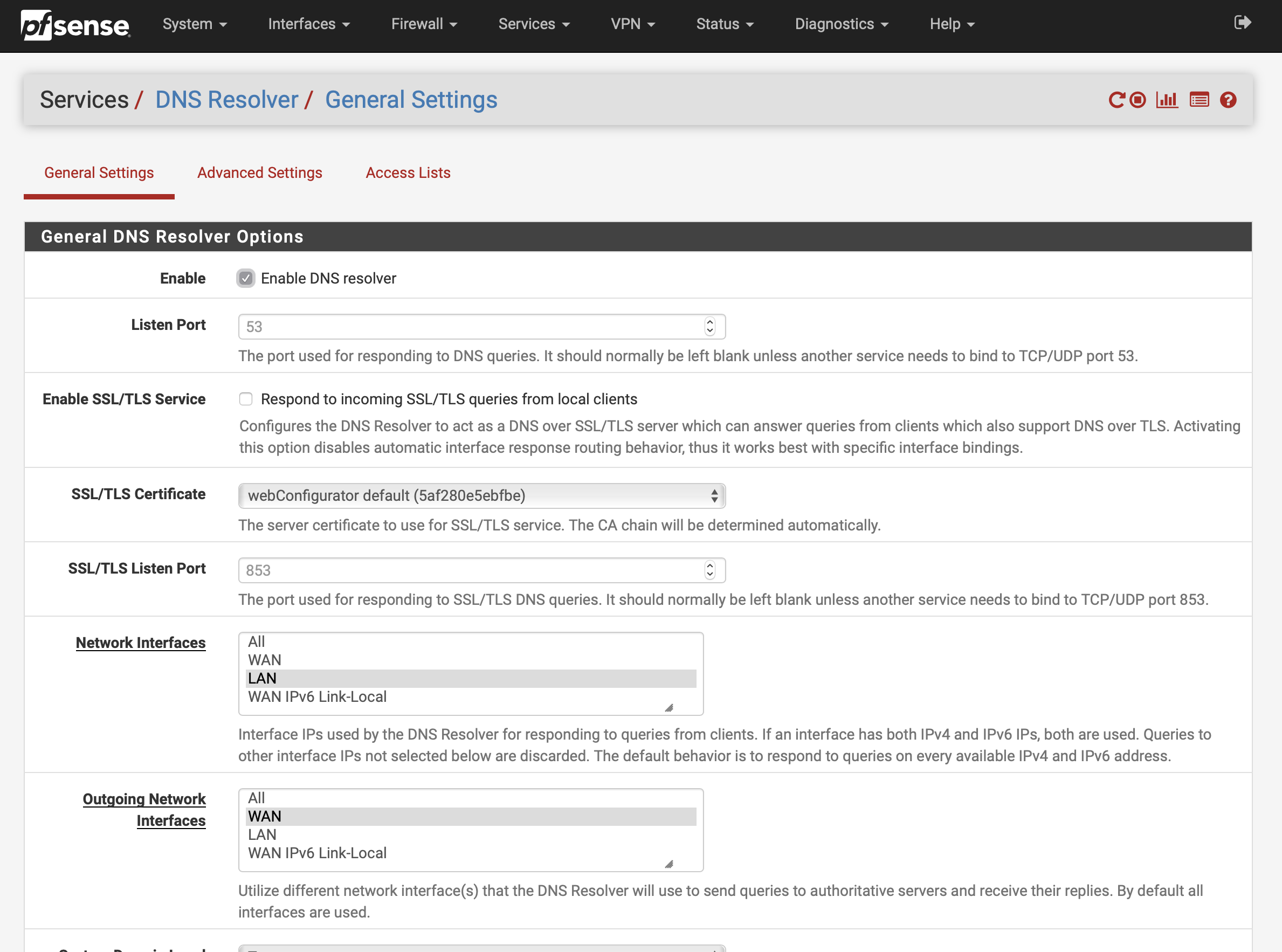
Task: Click the pfSense logo
Action: point(75,25)
